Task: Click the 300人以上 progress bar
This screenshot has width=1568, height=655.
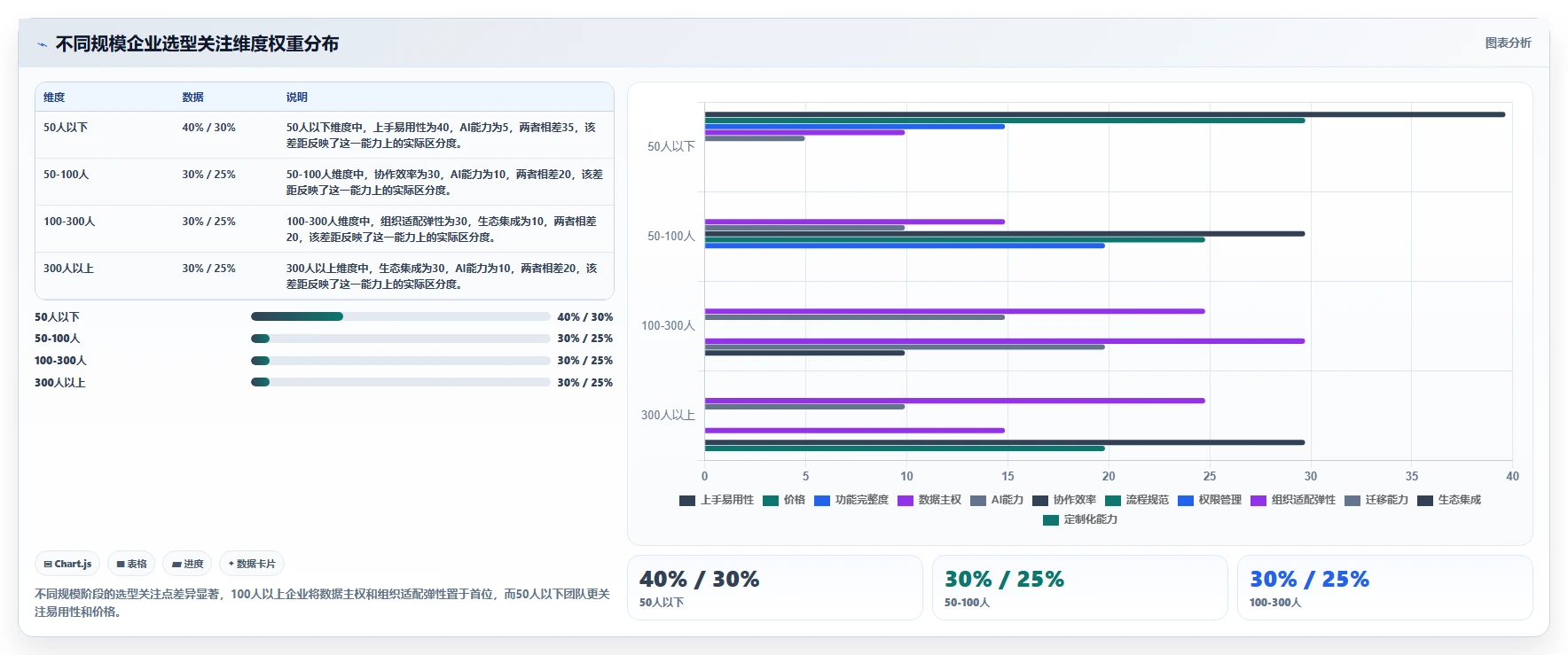Action: 401,382
